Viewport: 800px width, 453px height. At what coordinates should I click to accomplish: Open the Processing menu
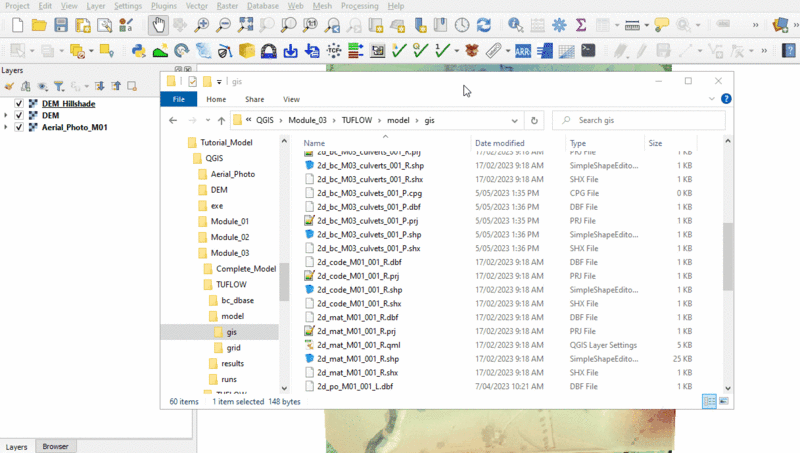point(359,6)
